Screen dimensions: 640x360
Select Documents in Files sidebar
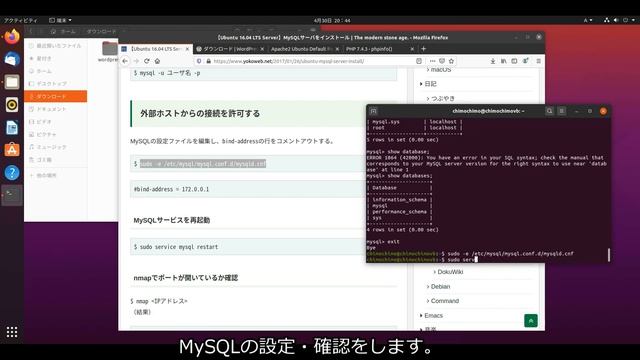(56, 109)
